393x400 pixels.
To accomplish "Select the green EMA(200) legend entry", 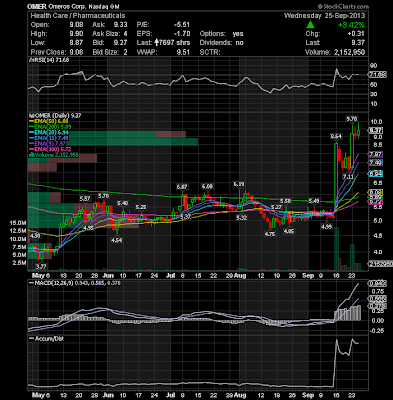I will pos(50,127).
